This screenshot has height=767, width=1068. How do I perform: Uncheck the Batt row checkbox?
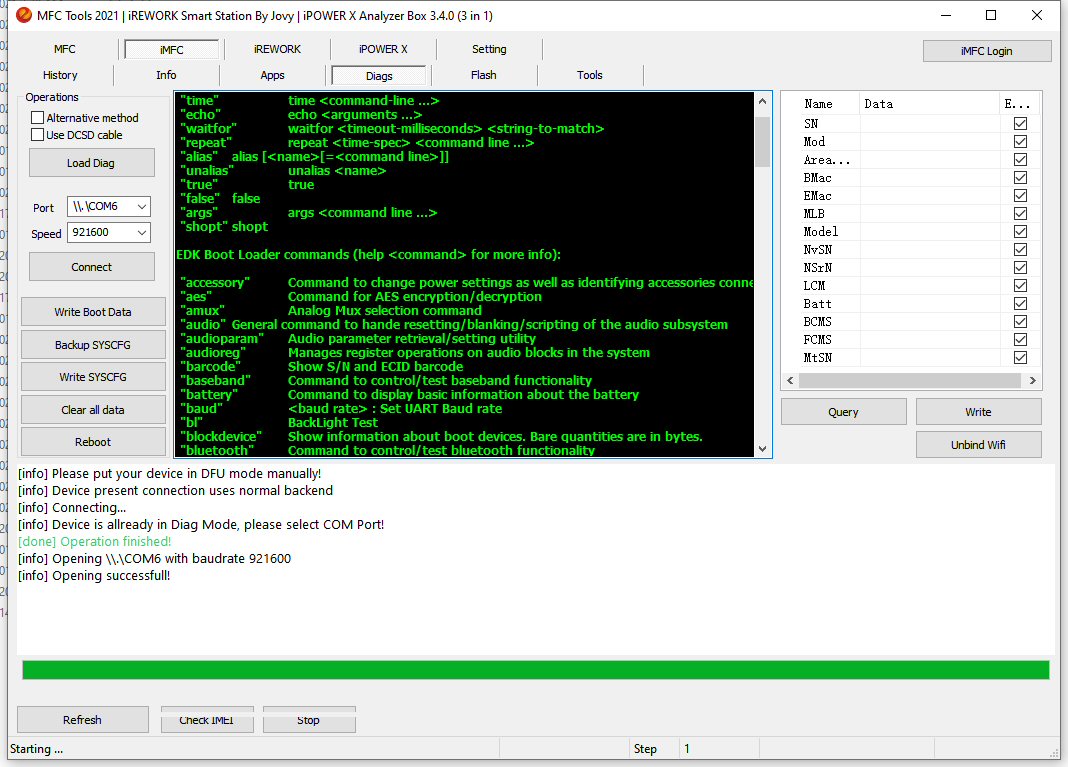1020,303
